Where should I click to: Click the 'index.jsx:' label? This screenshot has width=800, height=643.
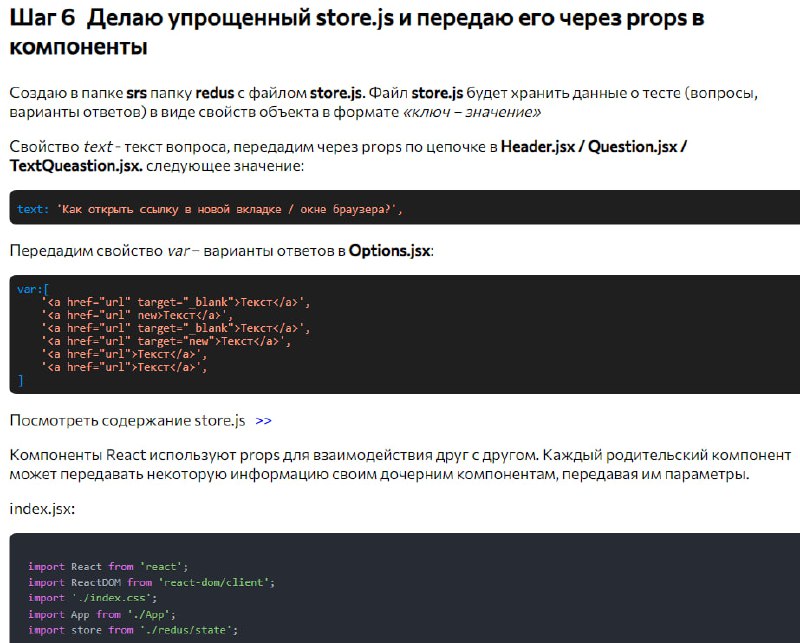coord(42,509)
